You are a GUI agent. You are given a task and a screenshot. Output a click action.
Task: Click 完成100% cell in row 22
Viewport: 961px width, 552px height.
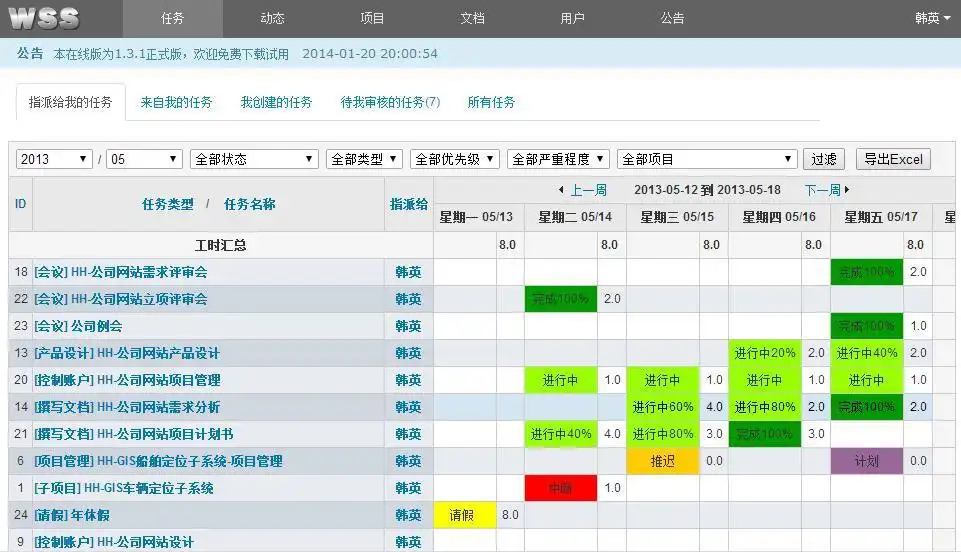(561, 299)
